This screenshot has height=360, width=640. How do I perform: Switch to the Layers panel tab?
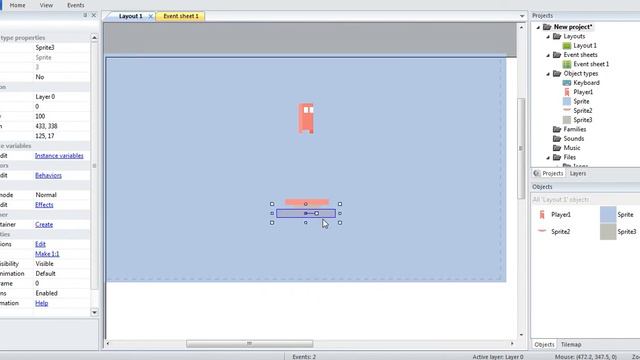(578, 173)
